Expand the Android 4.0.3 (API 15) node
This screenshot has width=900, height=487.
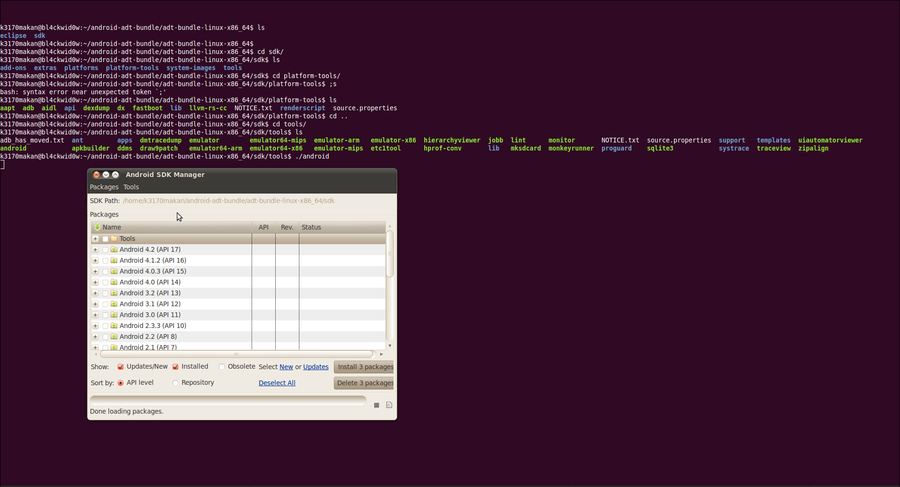(x=95, y=272)
